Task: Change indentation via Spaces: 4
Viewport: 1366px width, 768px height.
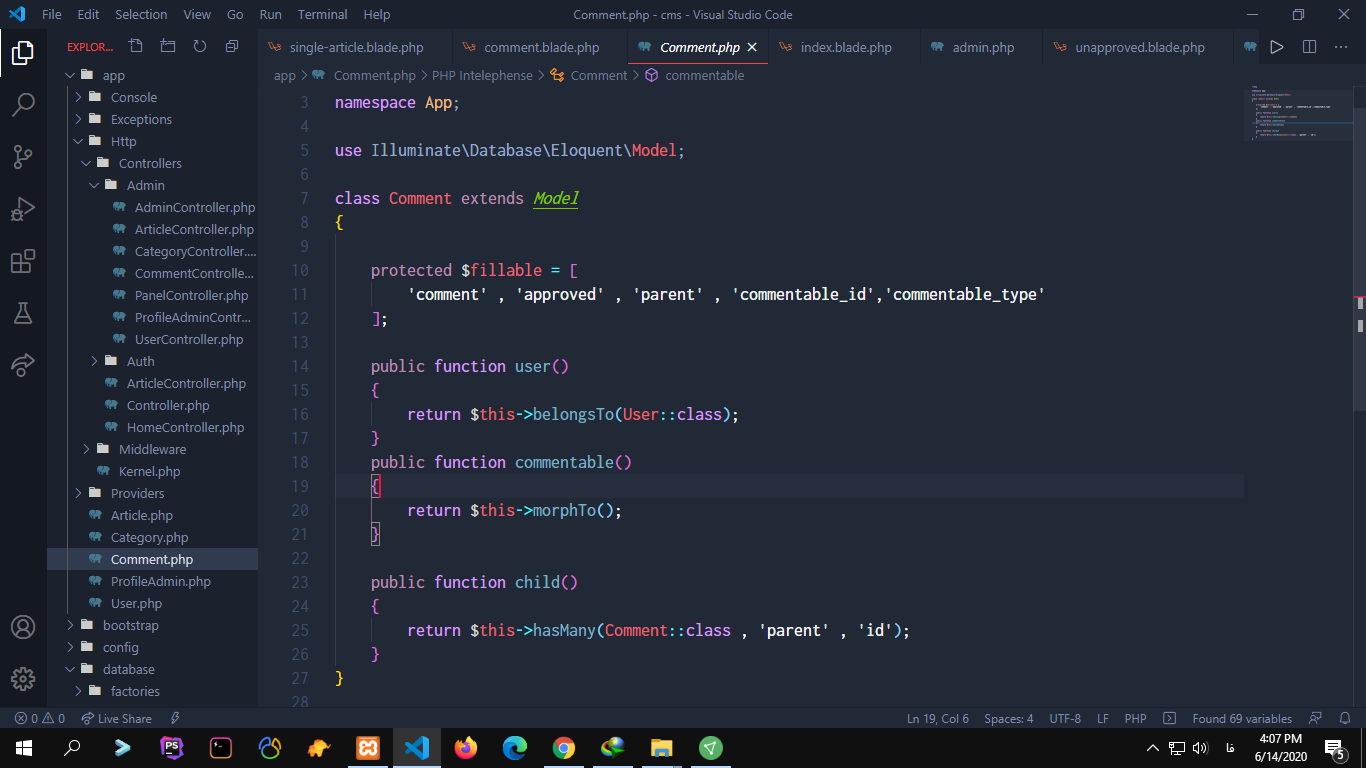Action: (1009, 718)
